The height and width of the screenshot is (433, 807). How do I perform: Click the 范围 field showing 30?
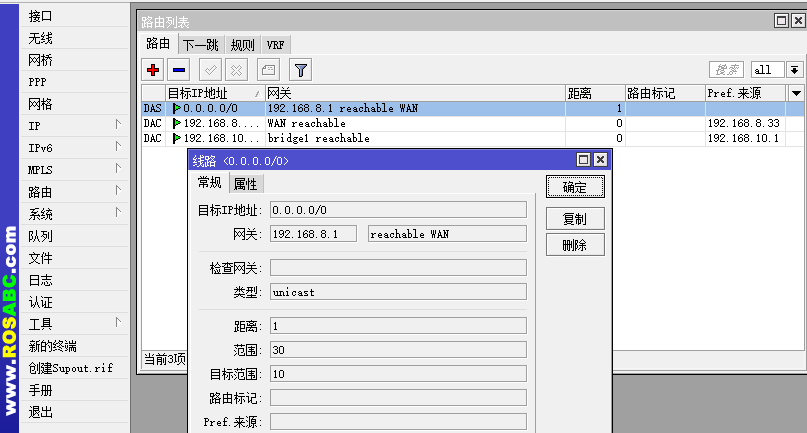point(398,350)
